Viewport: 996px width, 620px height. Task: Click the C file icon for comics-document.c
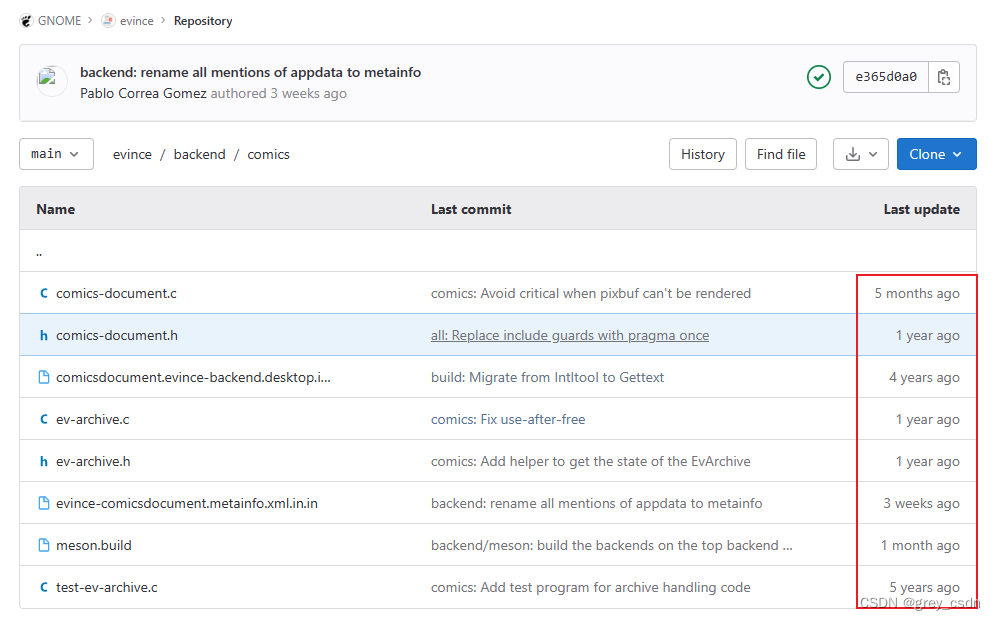[x=43, y=293]
